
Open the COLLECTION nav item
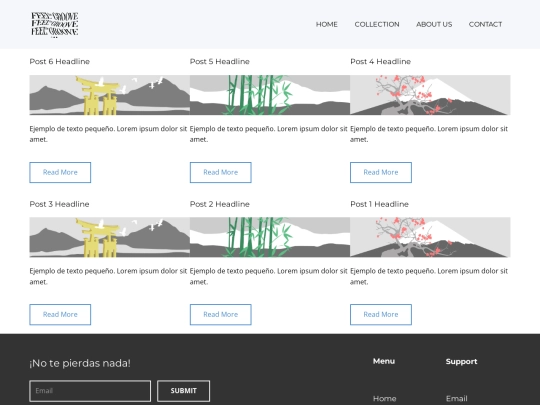[377, 24]
